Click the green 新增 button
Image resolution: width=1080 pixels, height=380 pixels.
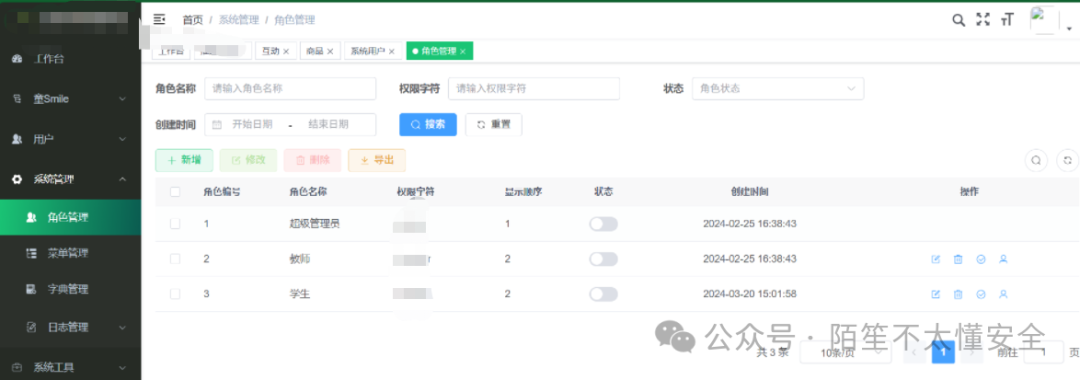184,160
